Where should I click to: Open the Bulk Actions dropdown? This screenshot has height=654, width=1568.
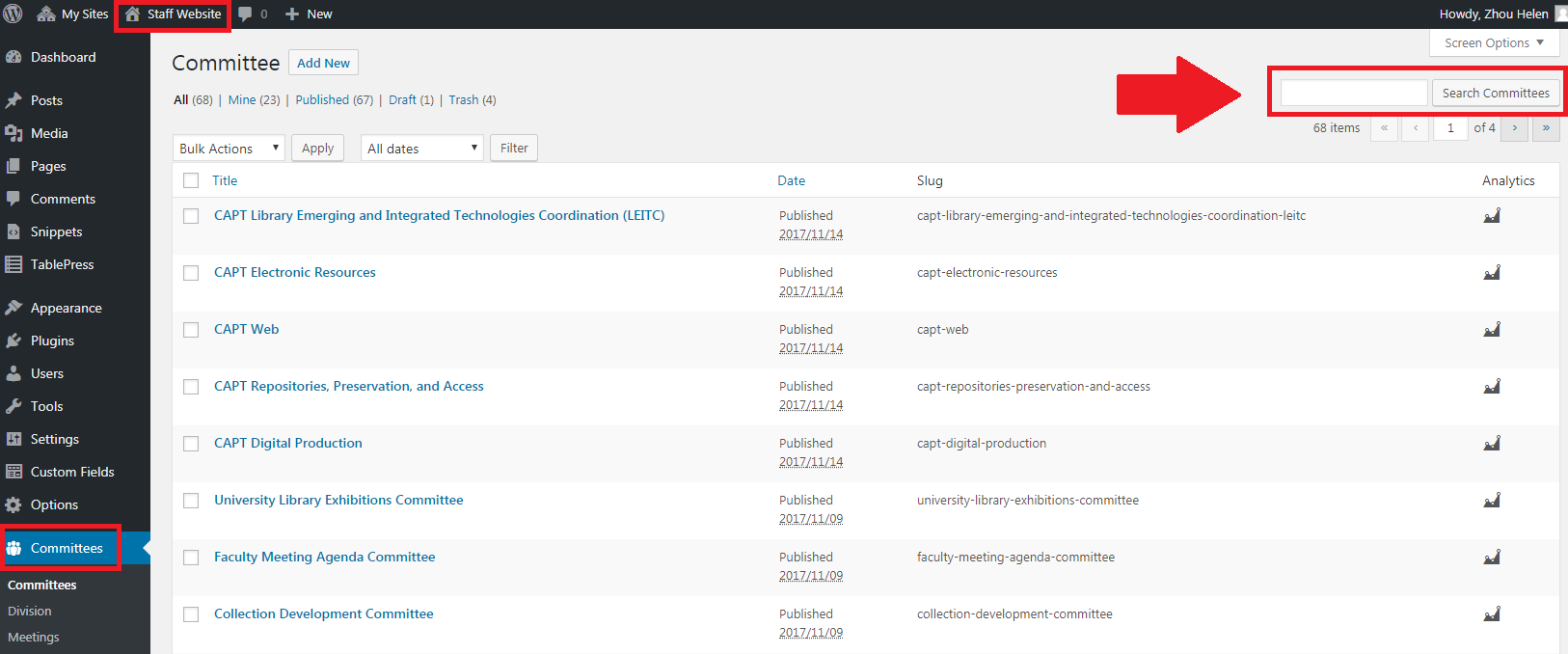pos(229,149)
